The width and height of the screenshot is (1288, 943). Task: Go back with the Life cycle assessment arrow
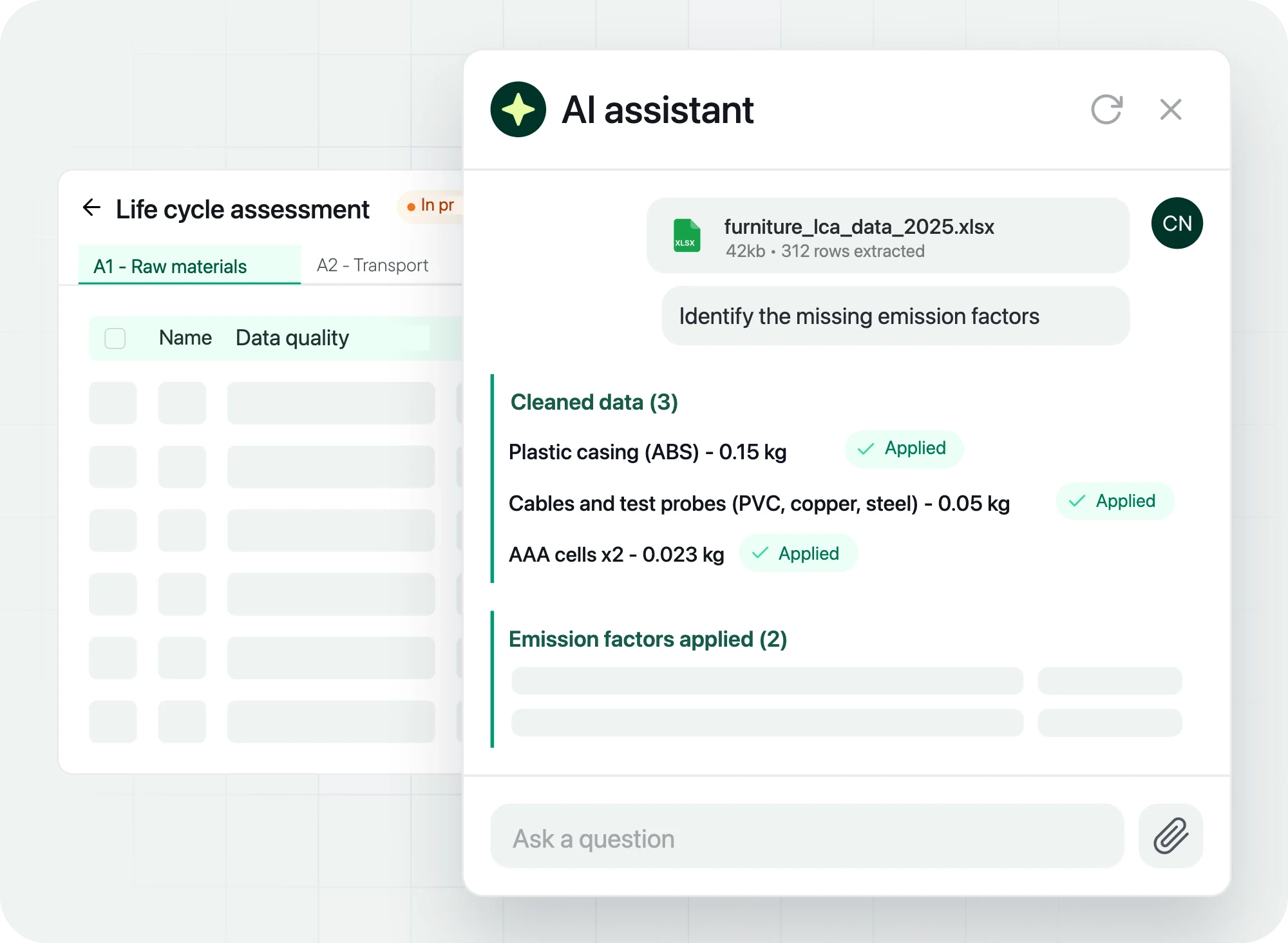(x=91, y=207)
